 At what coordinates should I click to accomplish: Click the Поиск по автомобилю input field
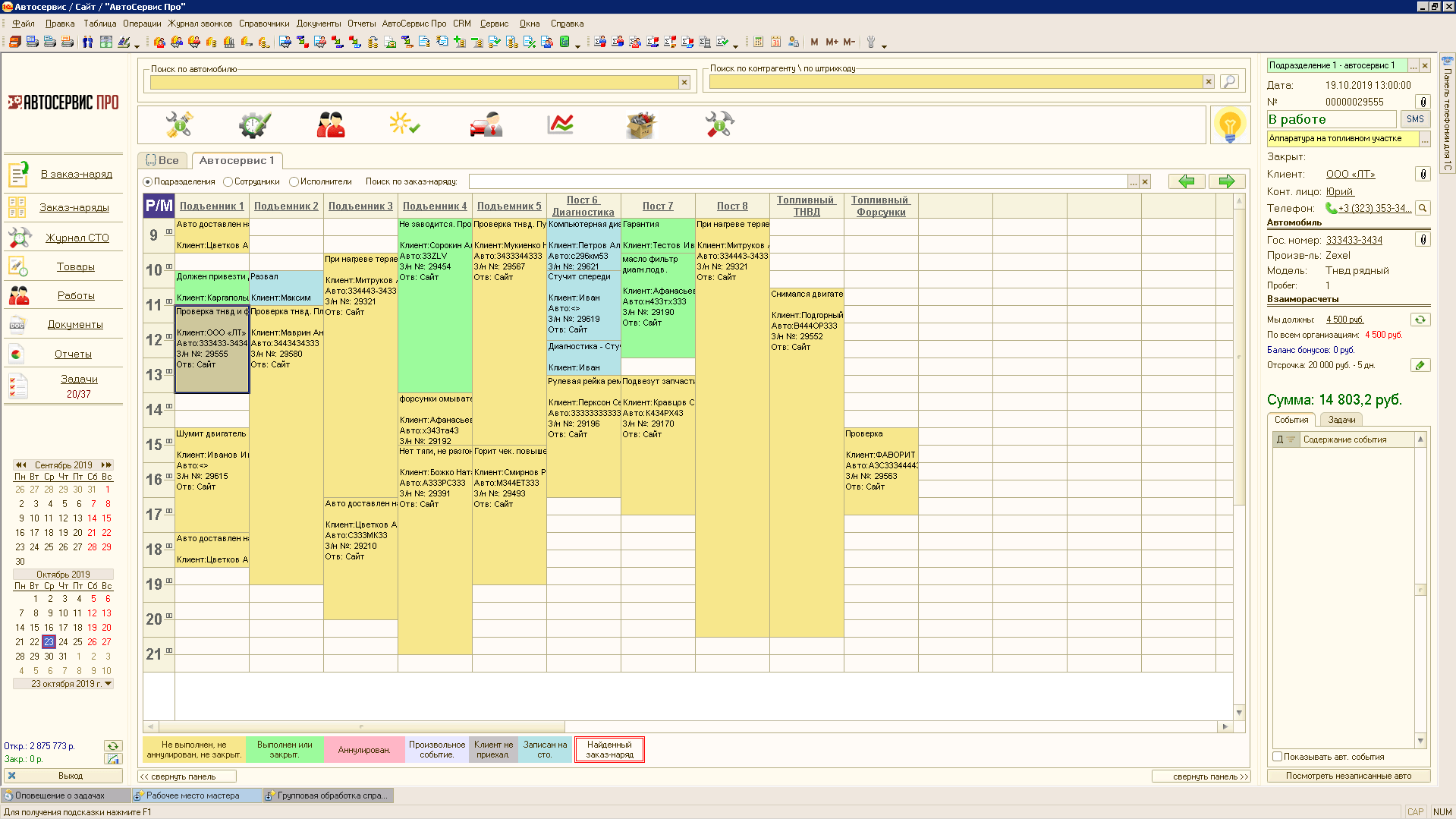tap(414, 82)
